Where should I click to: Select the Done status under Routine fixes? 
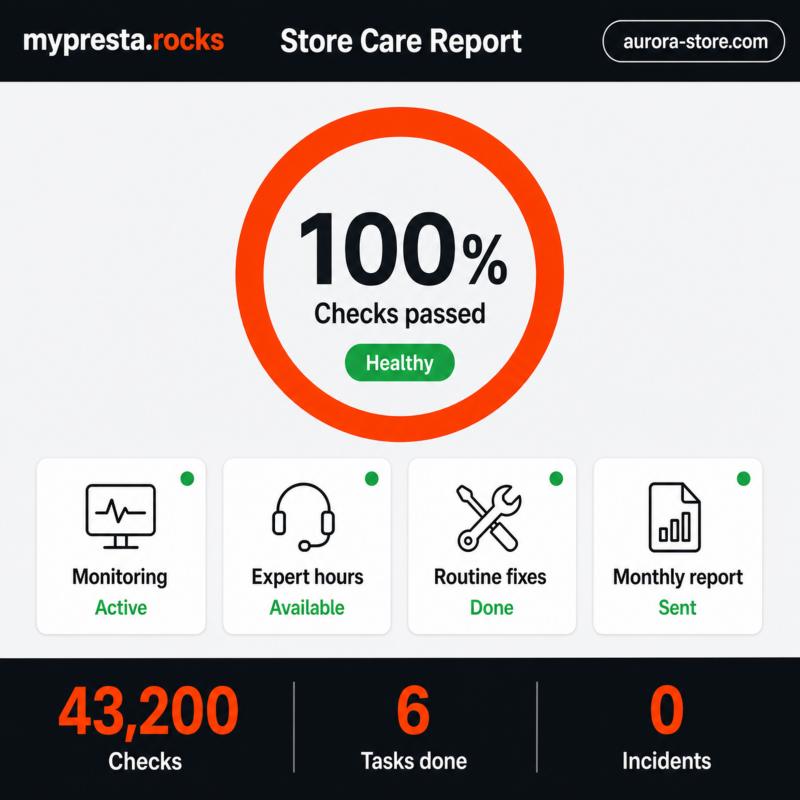click(x=492, y=608)
